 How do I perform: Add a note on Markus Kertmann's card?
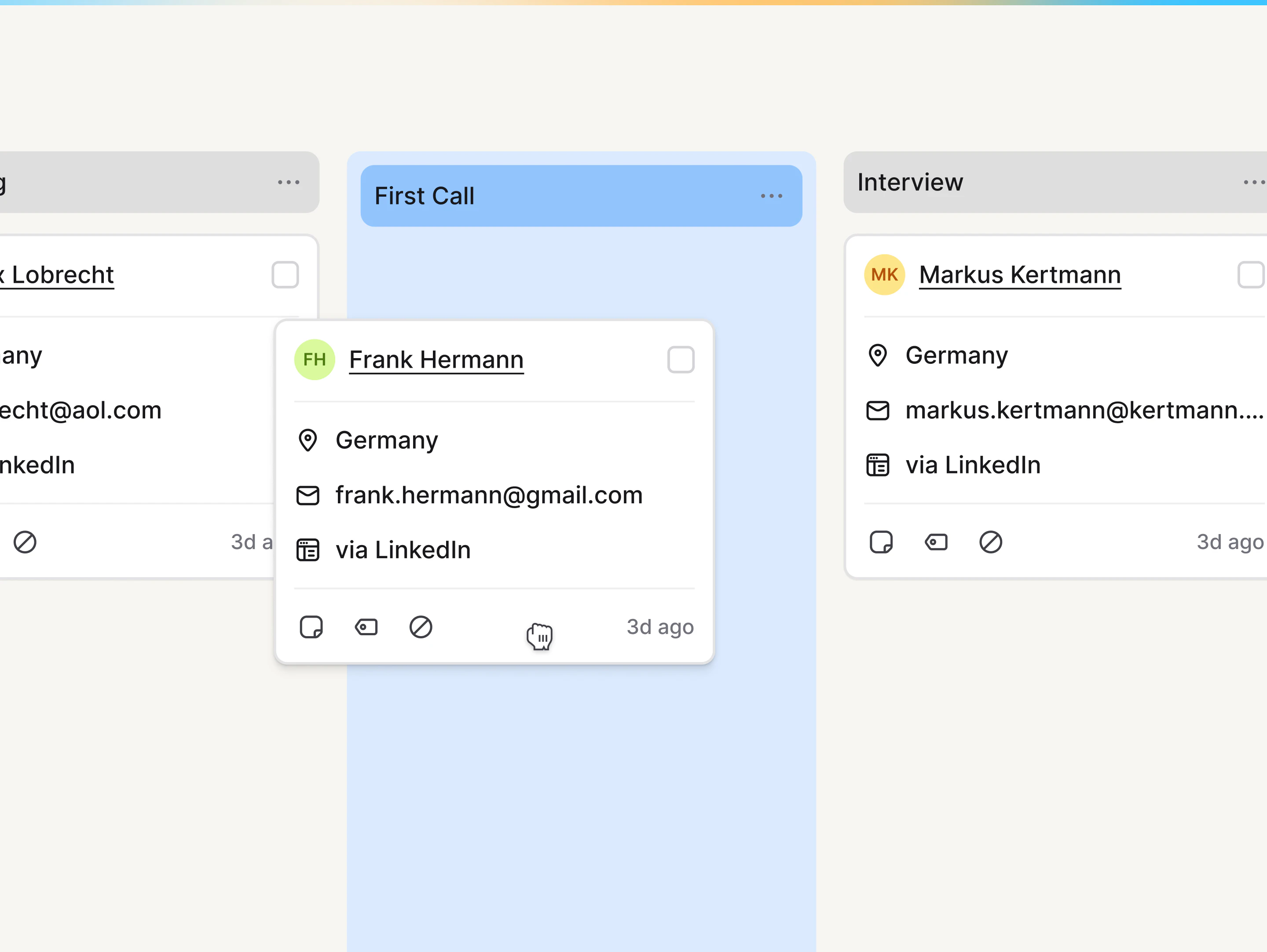[881, 542]
